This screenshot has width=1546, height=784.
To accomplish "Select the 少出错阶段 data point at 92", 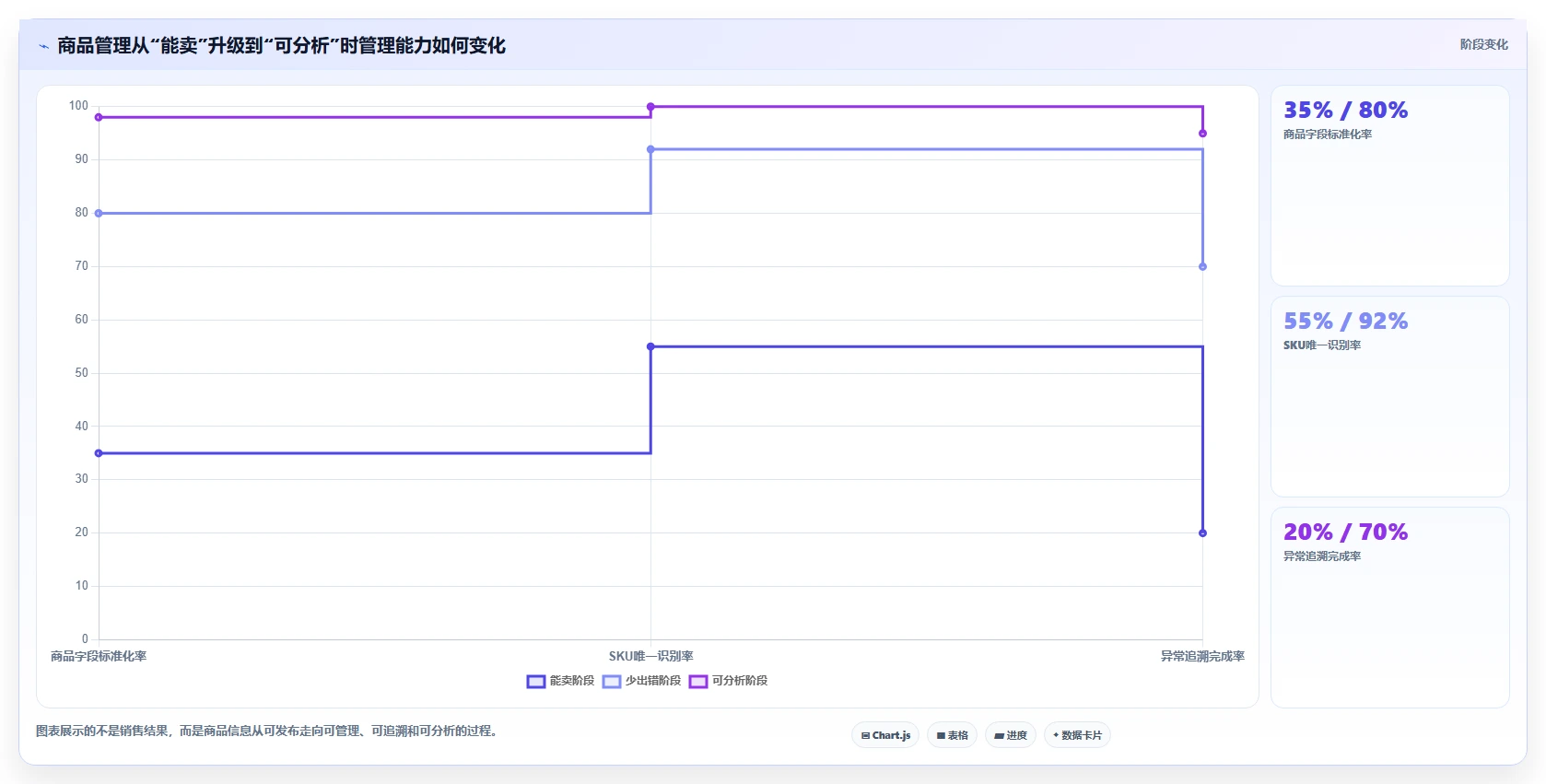I will (650, 149).
